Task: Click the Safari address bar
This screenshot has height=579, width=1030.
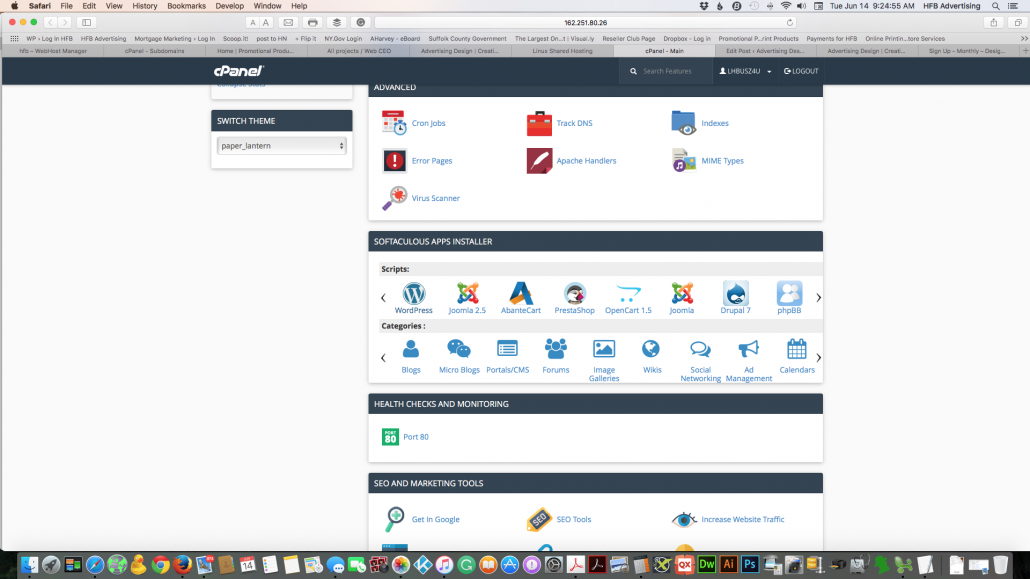Action: tap(585, 22)
